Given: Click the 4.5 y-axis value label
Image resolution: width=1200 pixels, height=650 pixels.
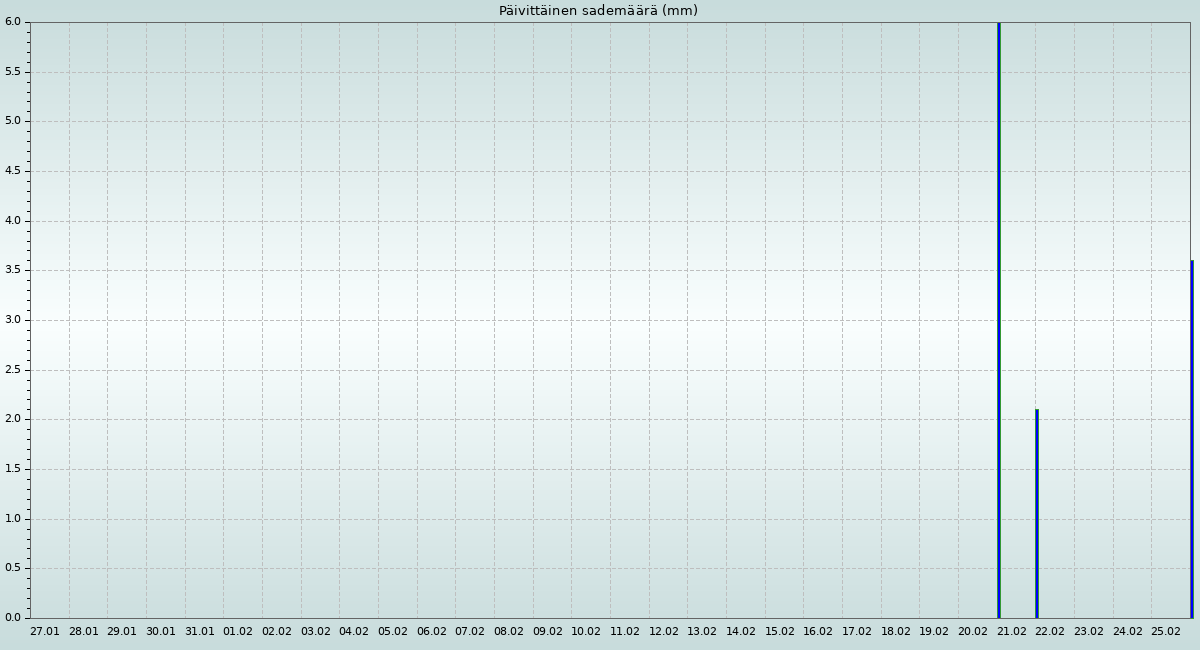Looking at the screenshot, I should point(12,171).
